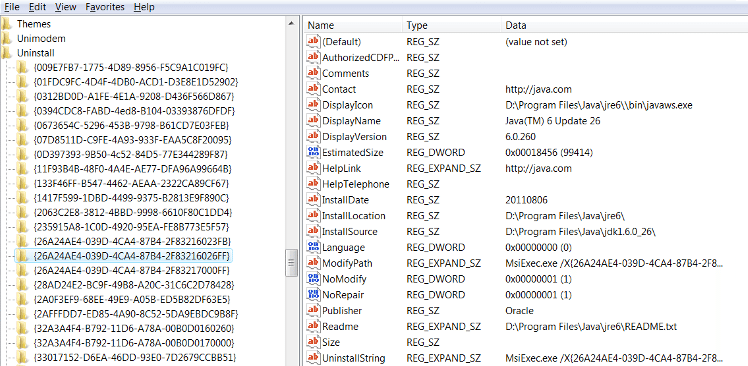Click the string icon for (Default) value
The image size is (748, 366).
[313, 42]
